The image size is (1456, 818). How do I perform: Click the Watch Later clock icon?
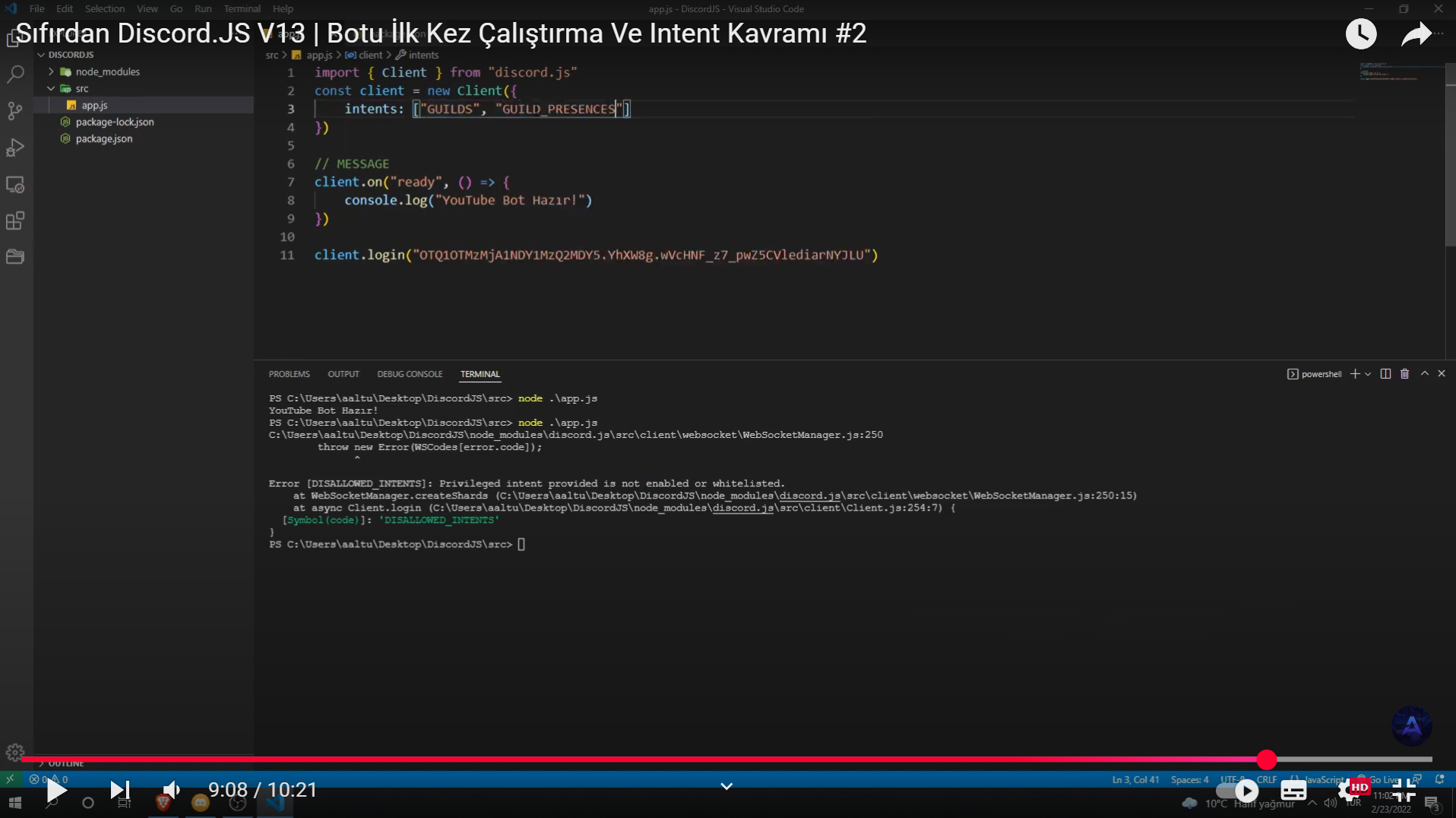coord(1361,34)
